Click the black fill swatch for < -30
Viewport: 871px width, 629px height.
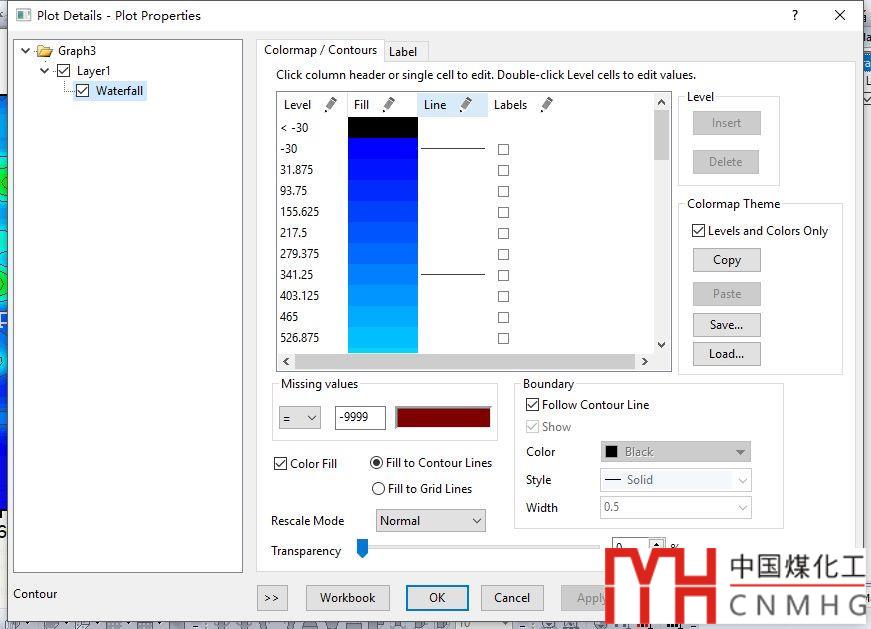click(x=383, y=127)
